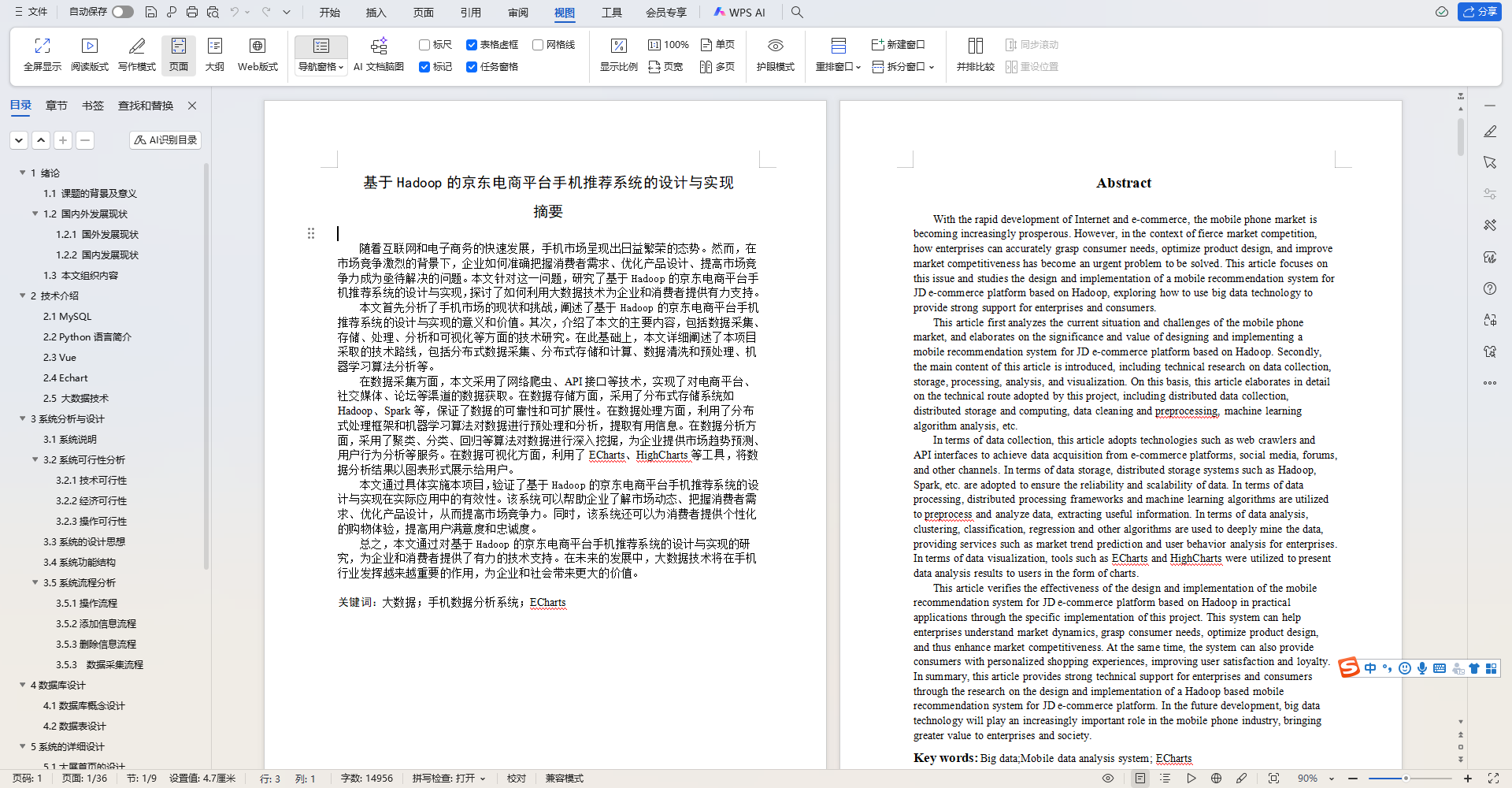This screenshot has height=788, width=1512.
Task: Click the undo arrow icon
Action: 234,12
